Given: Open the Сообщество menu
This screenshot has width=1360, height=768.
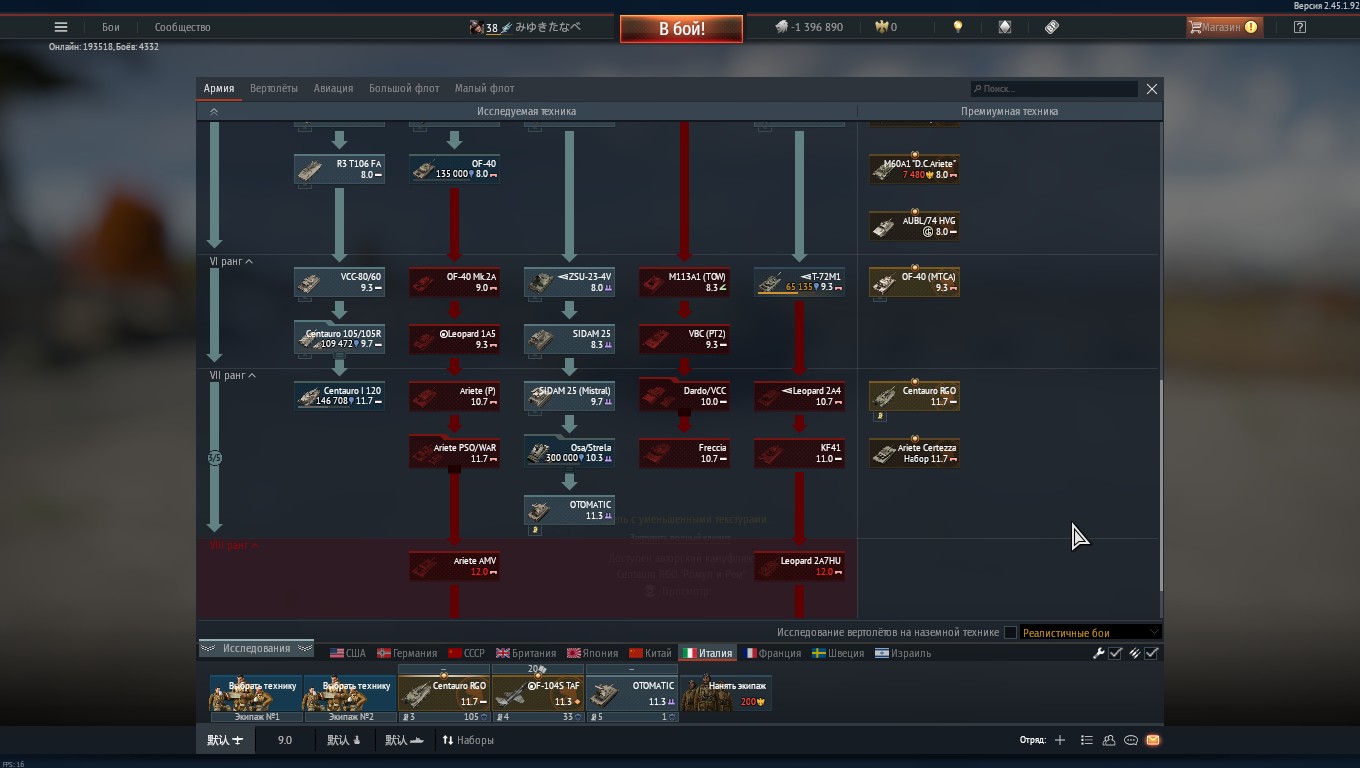Looking at the screenshot, I should (x=182, y=27).
